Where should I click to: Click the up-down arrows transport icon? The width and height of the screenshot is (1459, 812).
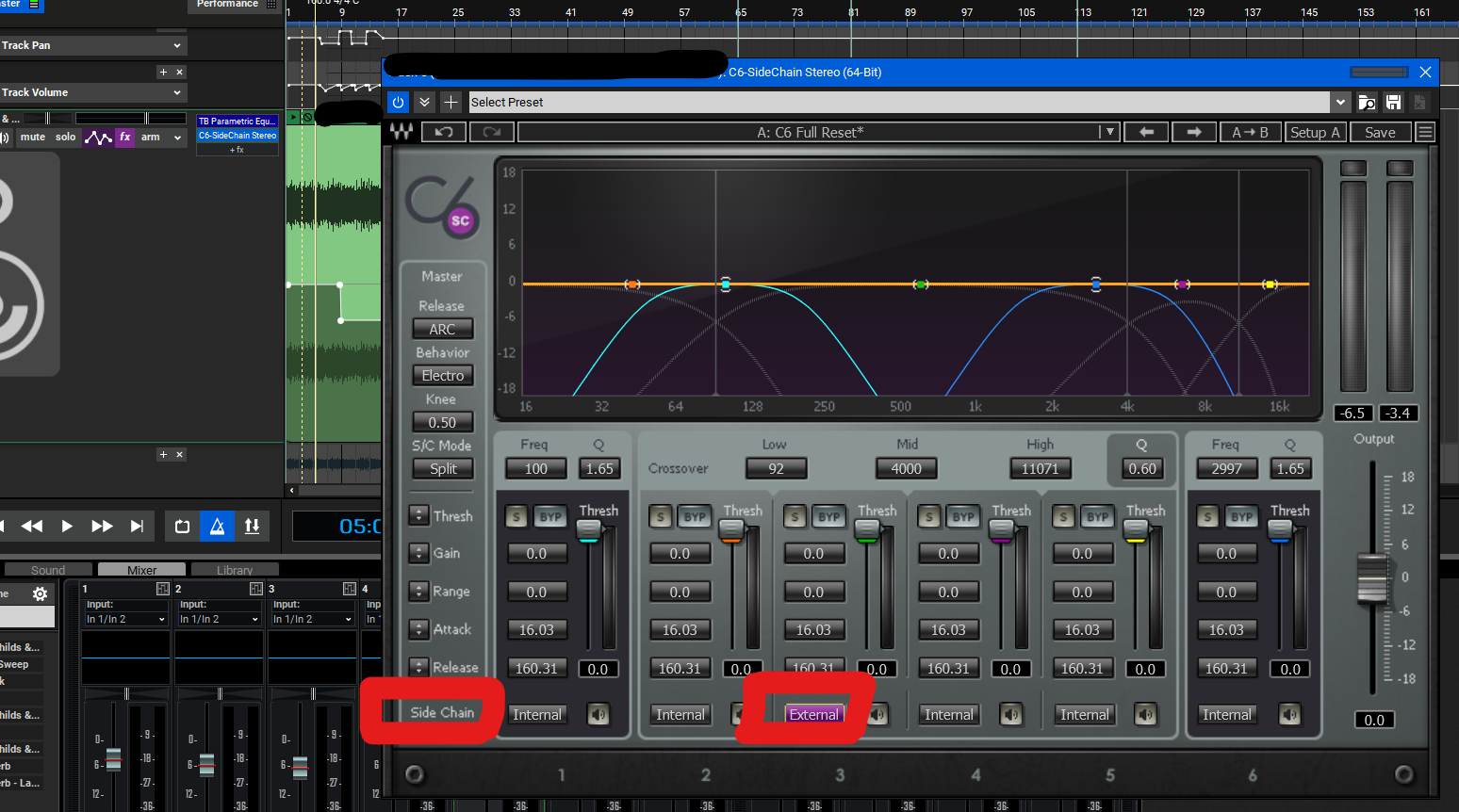(252, 526)
